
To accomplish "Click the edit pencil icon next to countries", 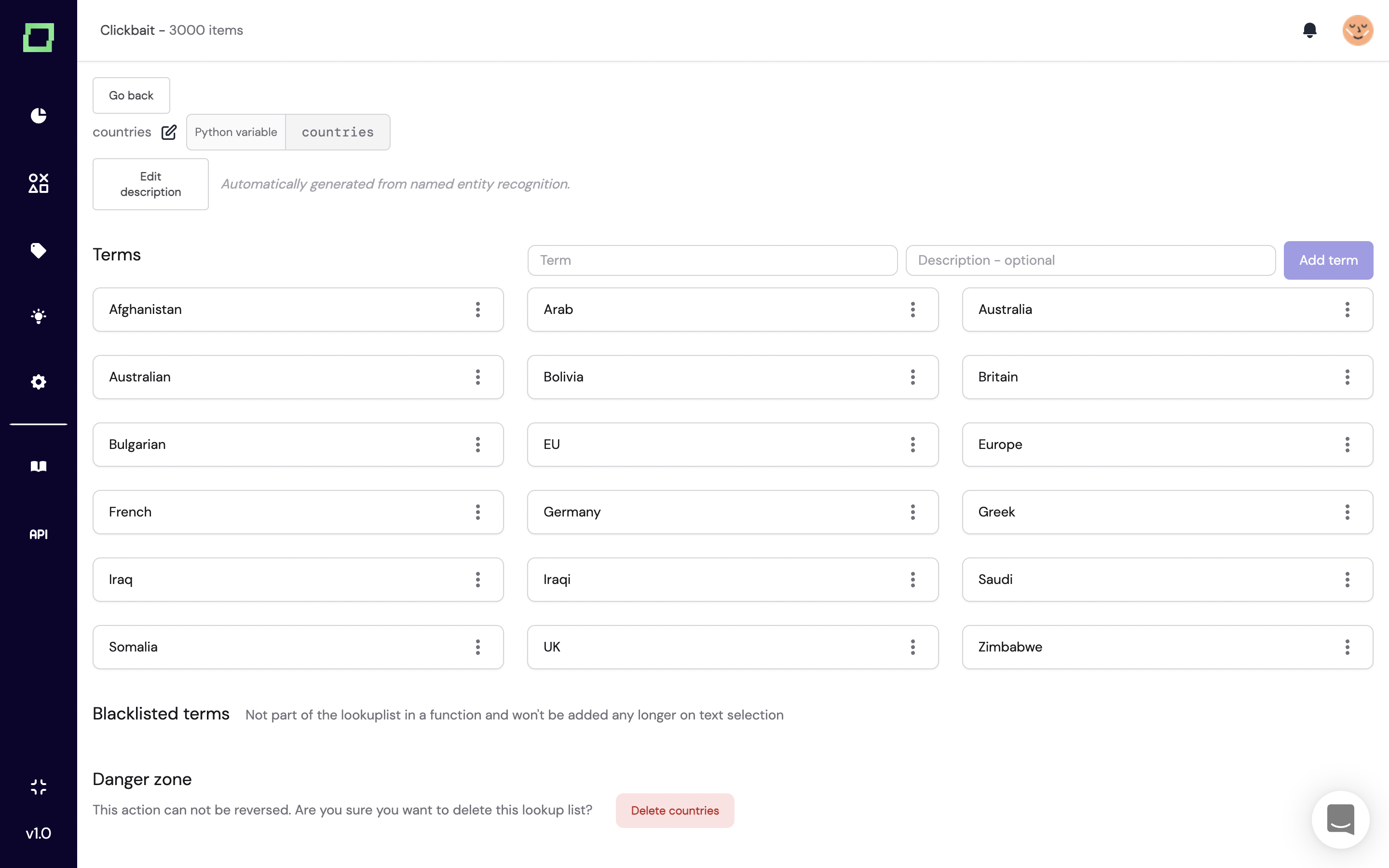I will coord(169,132).
